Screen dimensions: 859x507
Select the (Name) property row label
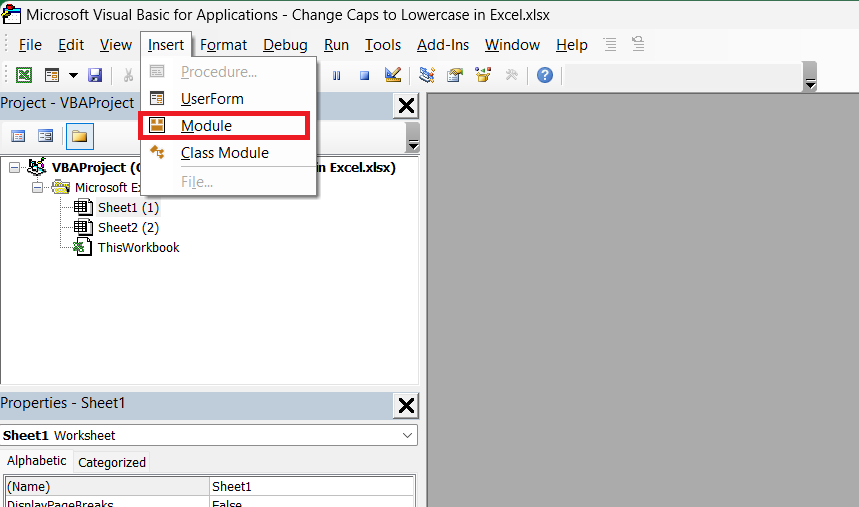pyautogui.click(x=108, y=486)
